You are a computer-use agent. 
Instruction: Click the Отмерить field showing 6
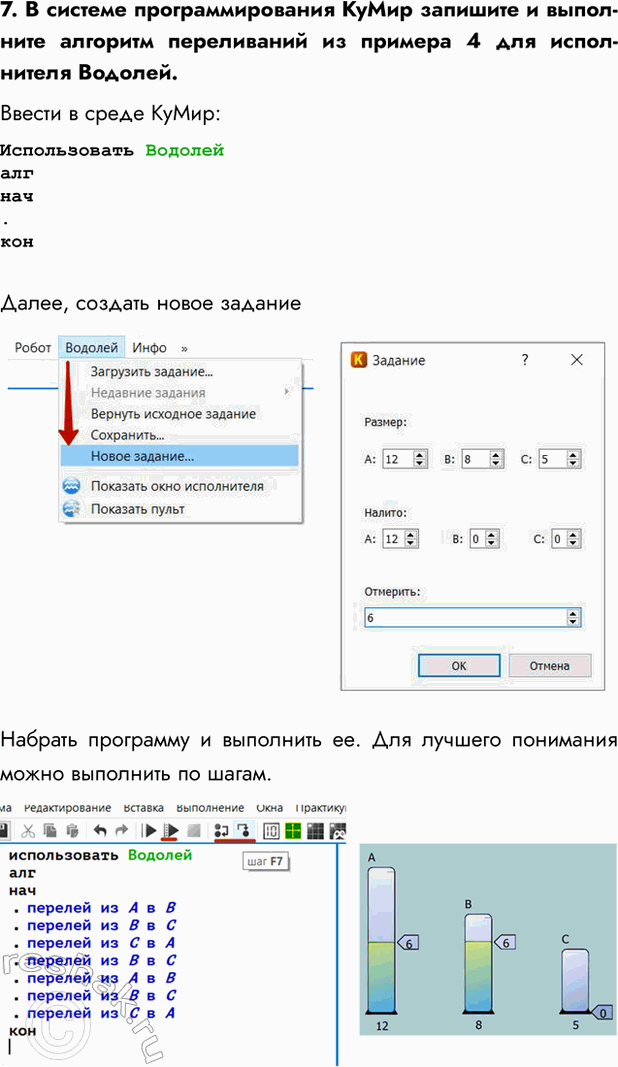(472, 618)
